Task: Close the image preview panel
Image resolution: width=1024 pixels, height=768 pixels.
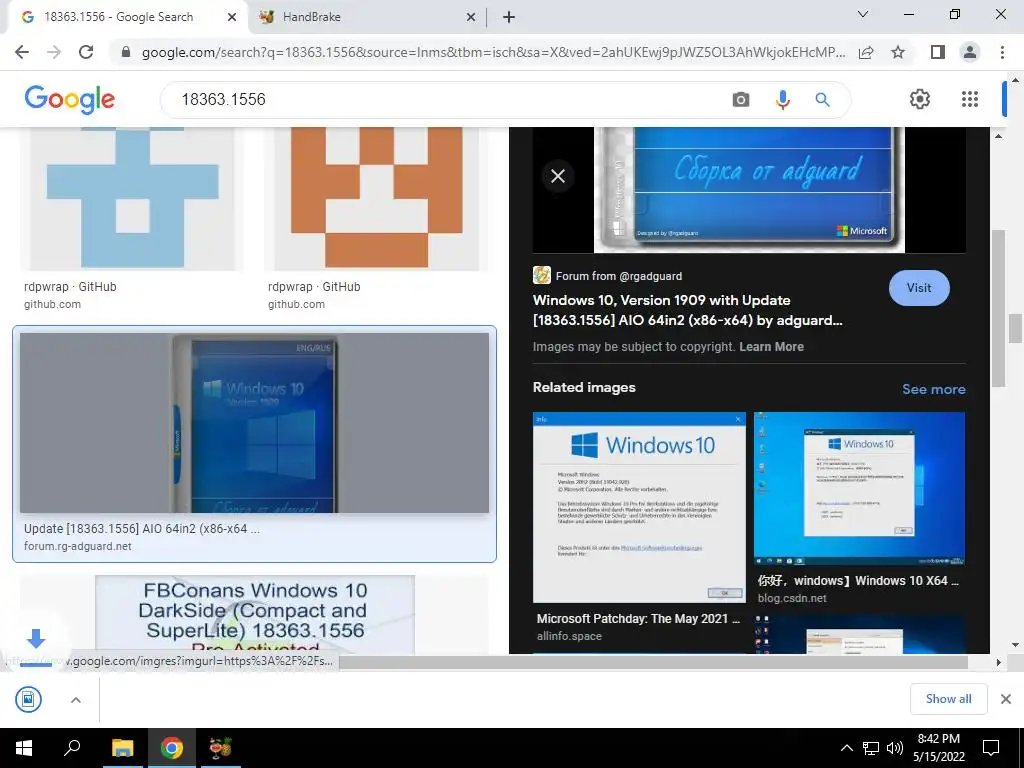Action: tap(558, 176)
